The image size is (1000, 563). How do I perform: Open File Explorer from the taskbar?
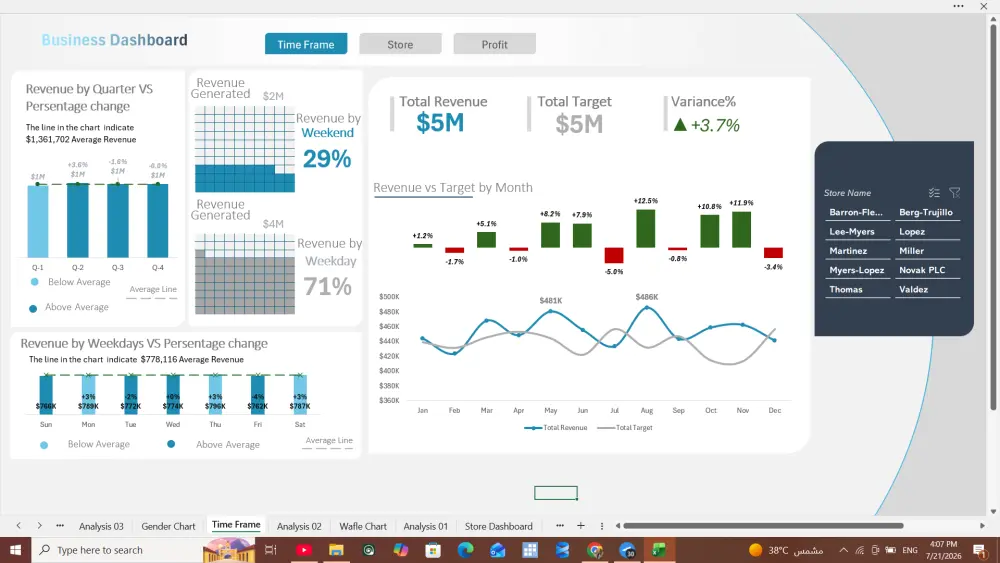[x=336, y=550]
